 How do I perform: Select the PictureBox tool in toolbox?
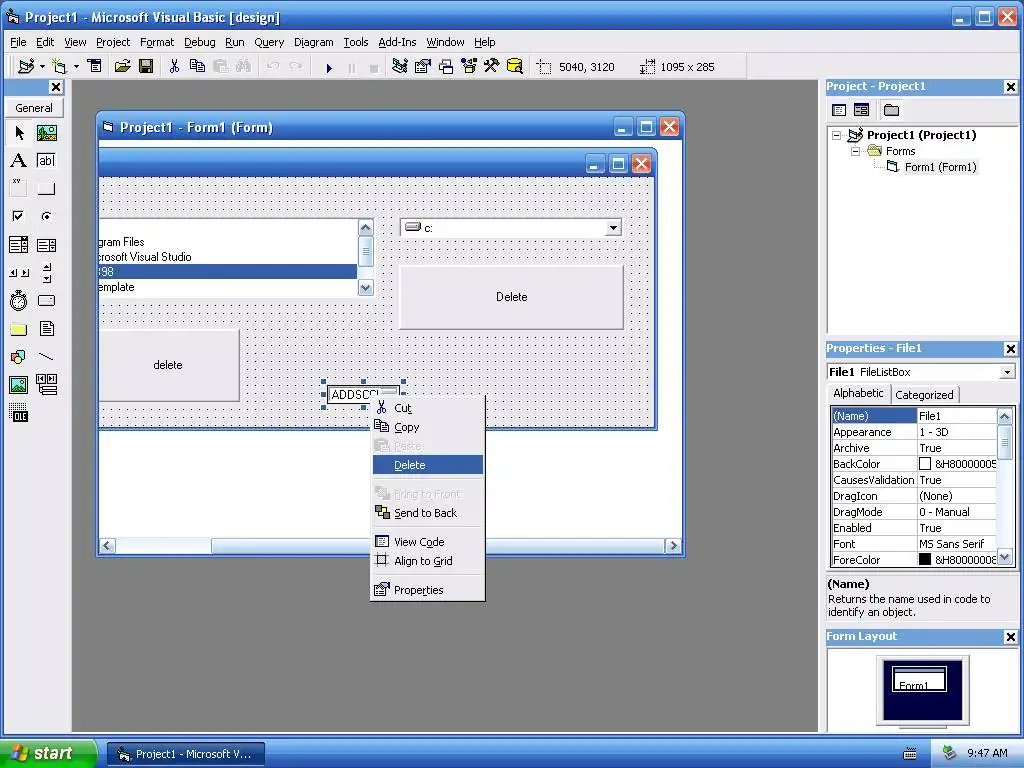[x=46, y=133]
